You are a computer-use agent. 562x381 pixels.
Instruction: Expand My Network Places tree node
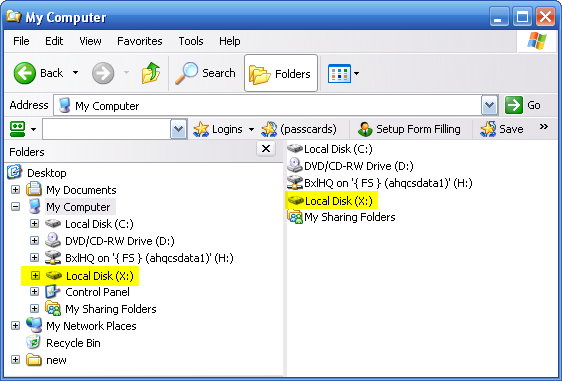pyautogui.click(x=15, y=325)
